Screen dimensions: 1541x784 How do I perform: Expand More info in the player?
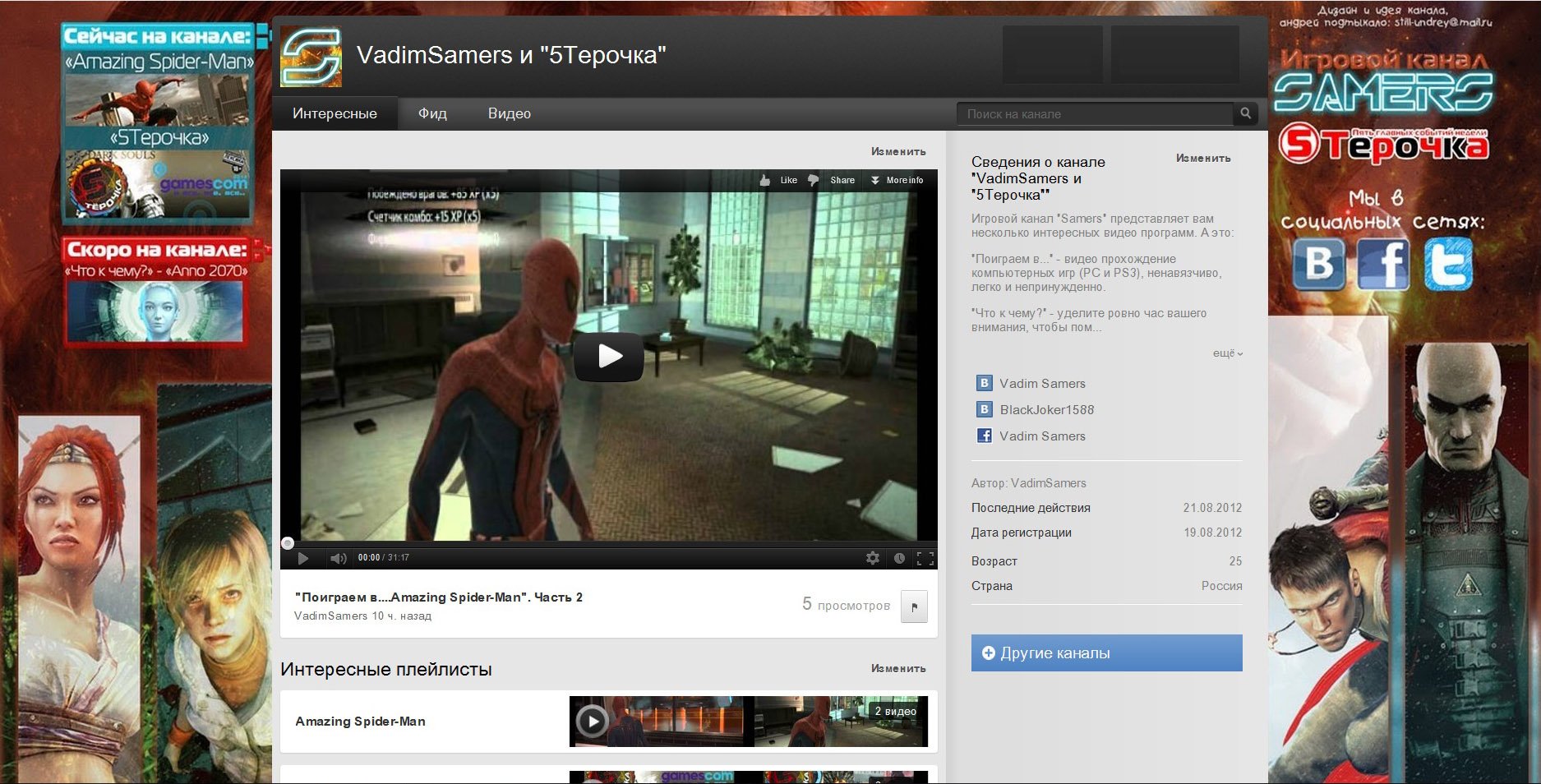click(x=897, y=180)
